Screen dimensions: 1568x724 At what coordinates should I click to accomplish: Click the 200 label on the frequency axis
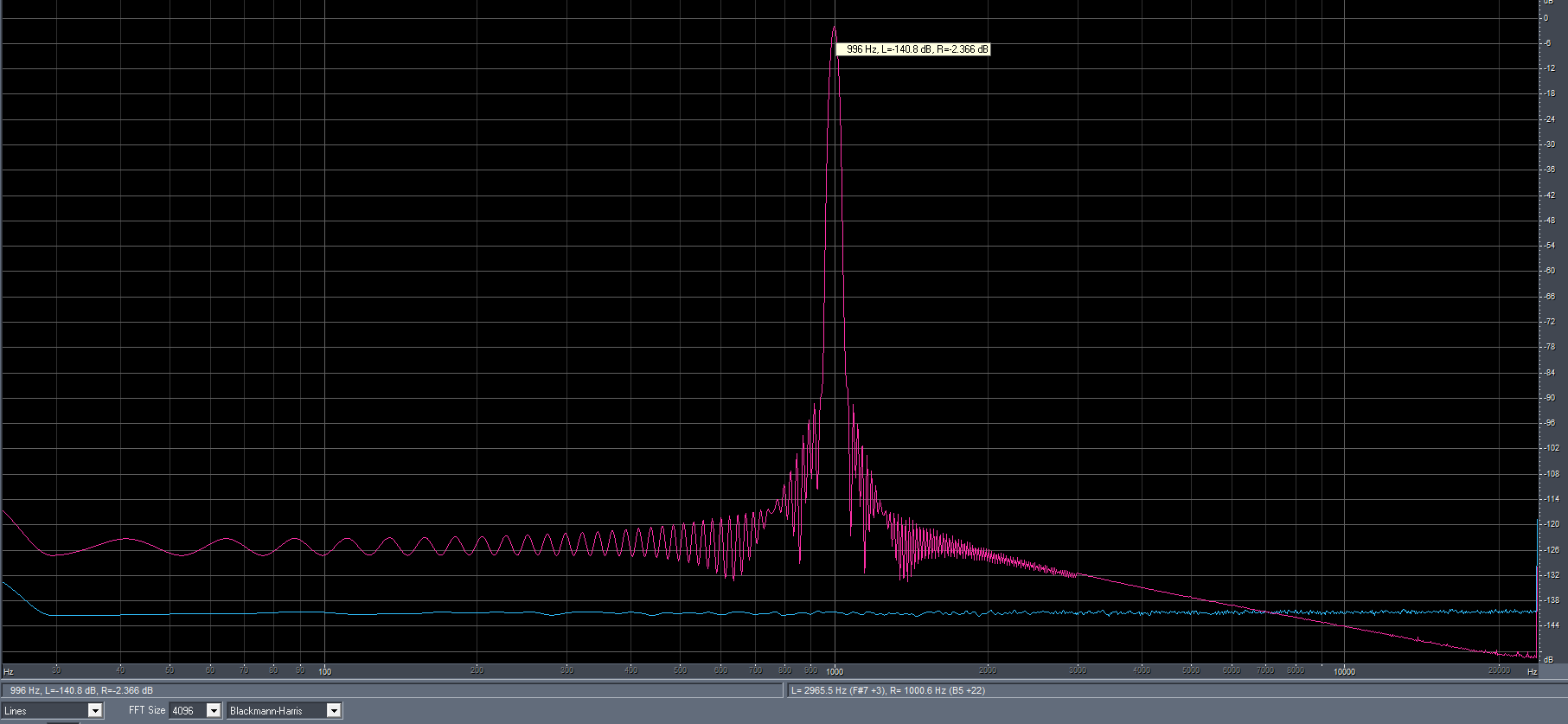point(477,670)
